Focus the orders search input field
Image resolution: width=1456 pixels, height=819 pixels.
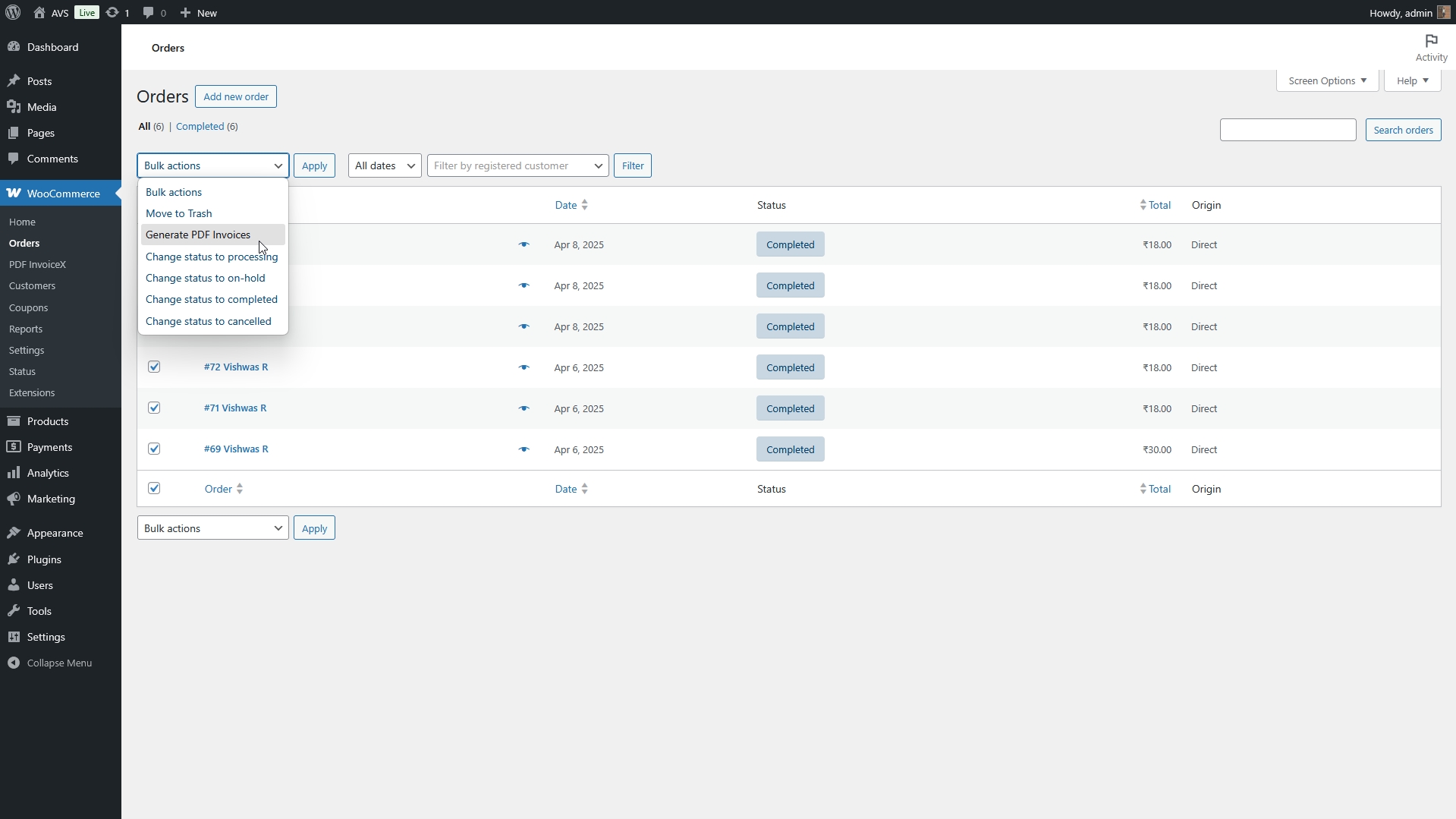[1288, 130]
